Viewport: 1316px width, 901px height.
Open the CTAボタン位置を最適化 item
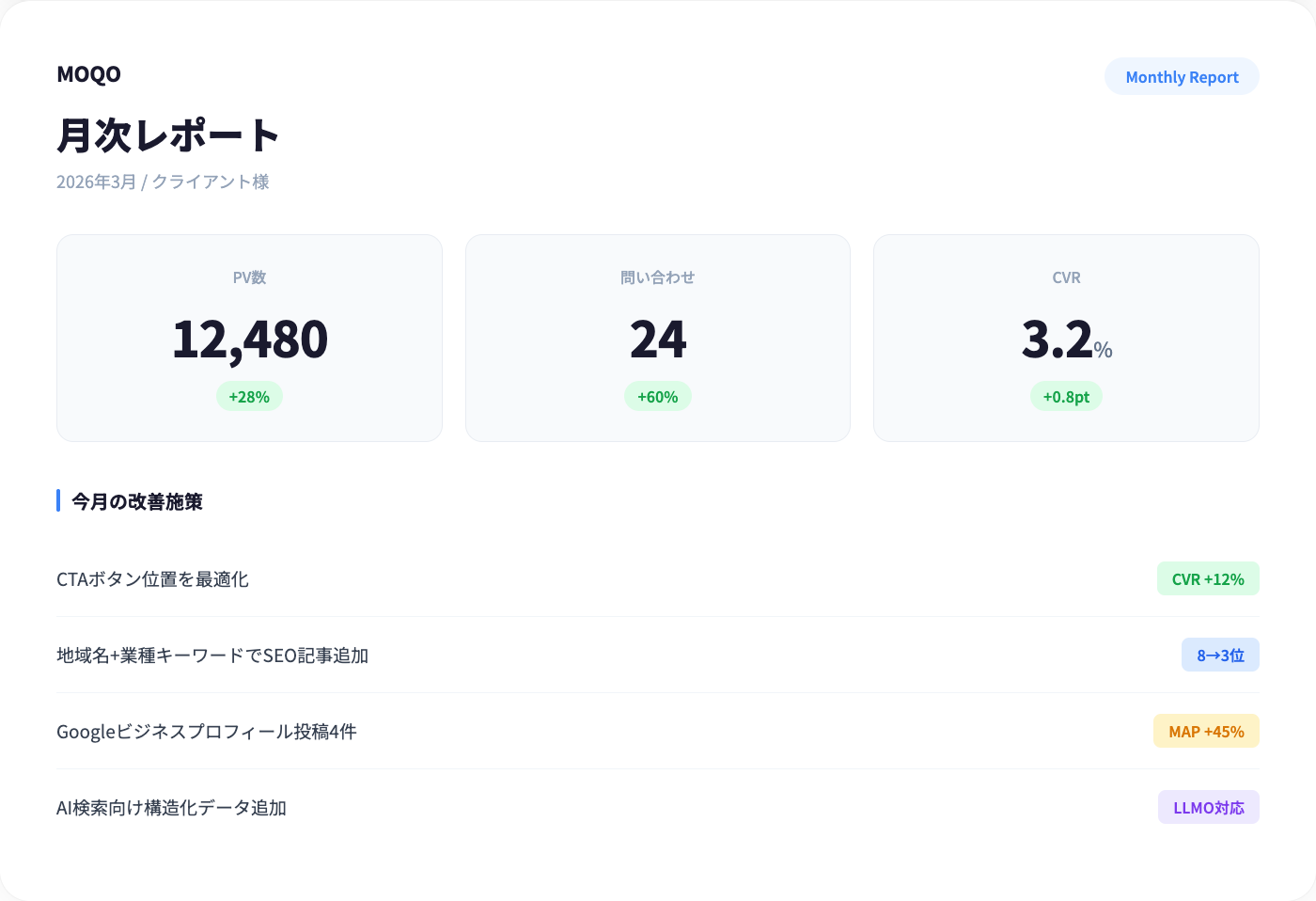click(153, 579)
